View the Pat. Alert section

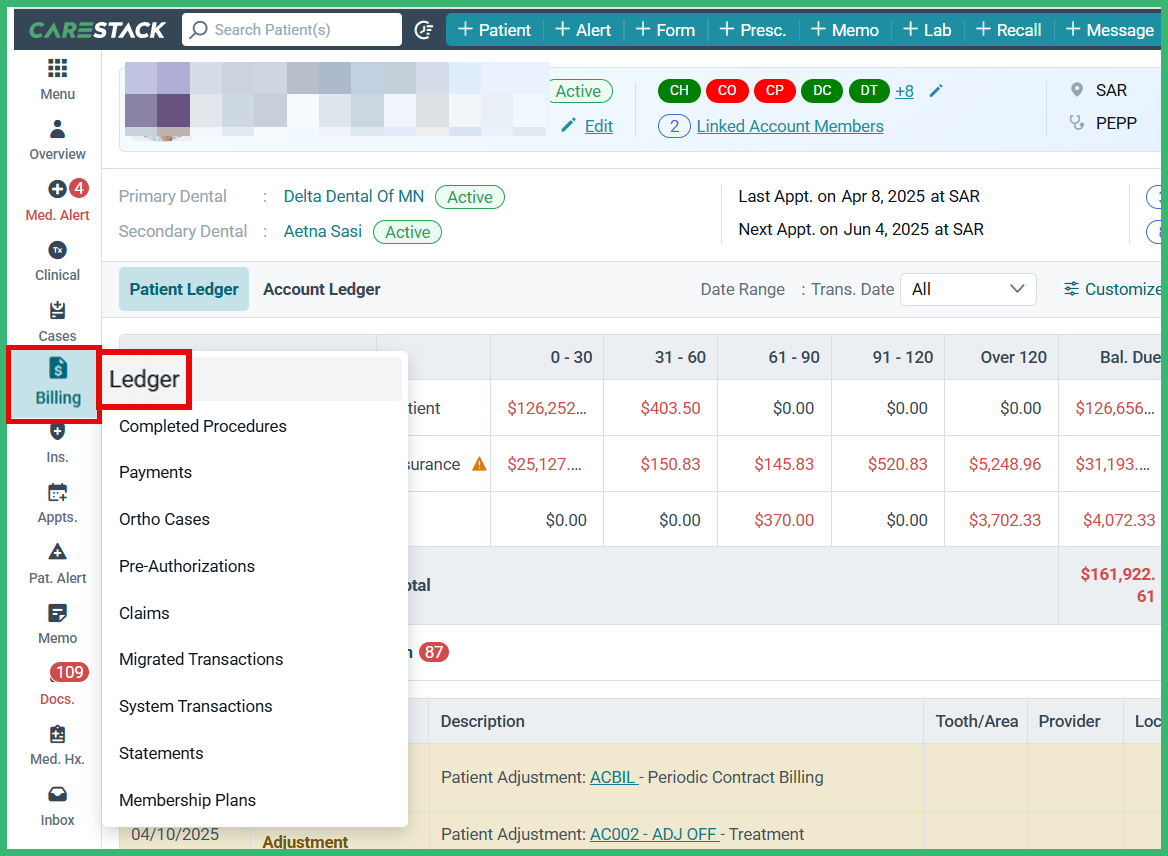[x=57, y=562]
